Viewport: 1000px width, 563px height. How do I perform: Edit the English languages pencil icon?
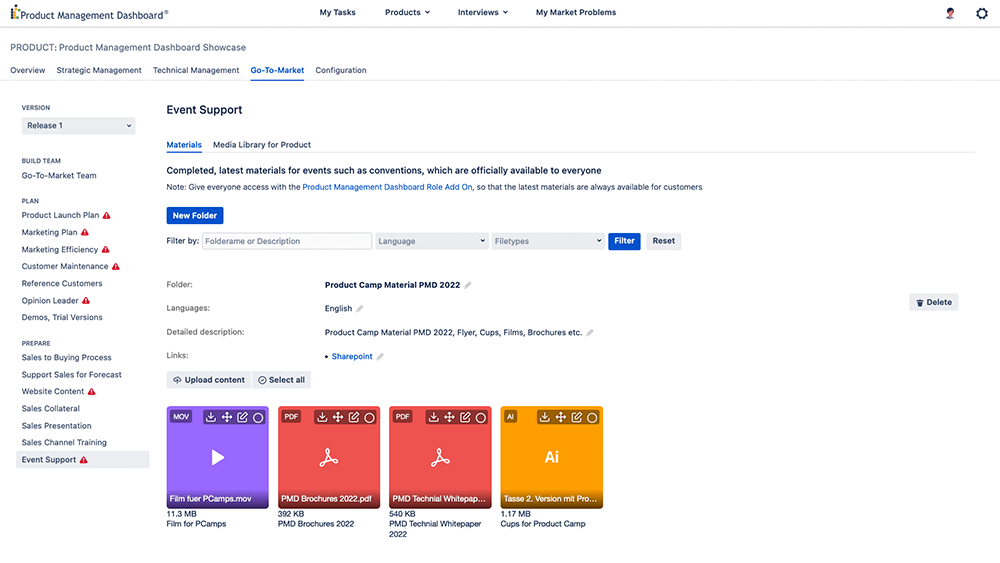coord(360,309)
